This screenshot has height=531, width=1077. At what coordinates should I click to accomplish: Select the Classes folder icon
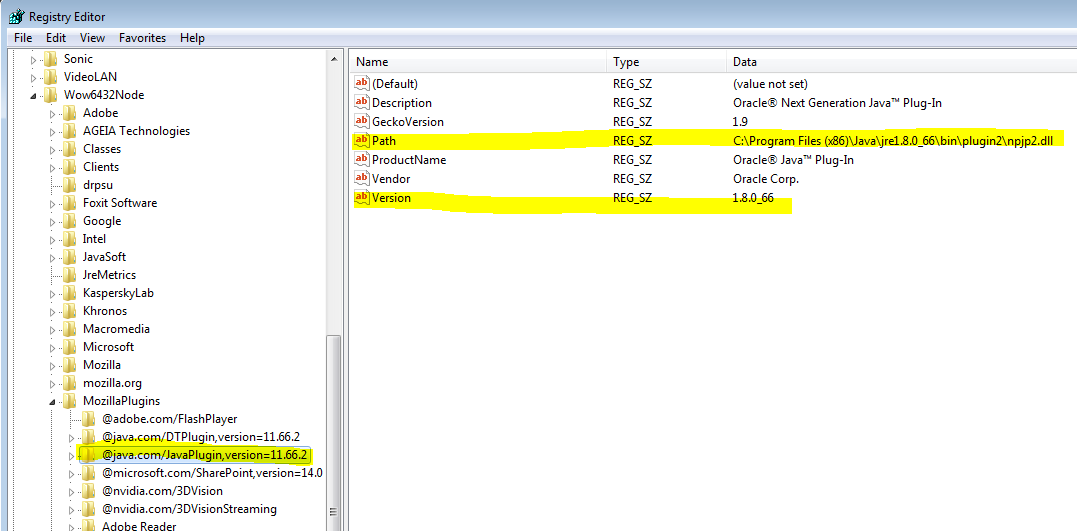(x=69, y=149)
